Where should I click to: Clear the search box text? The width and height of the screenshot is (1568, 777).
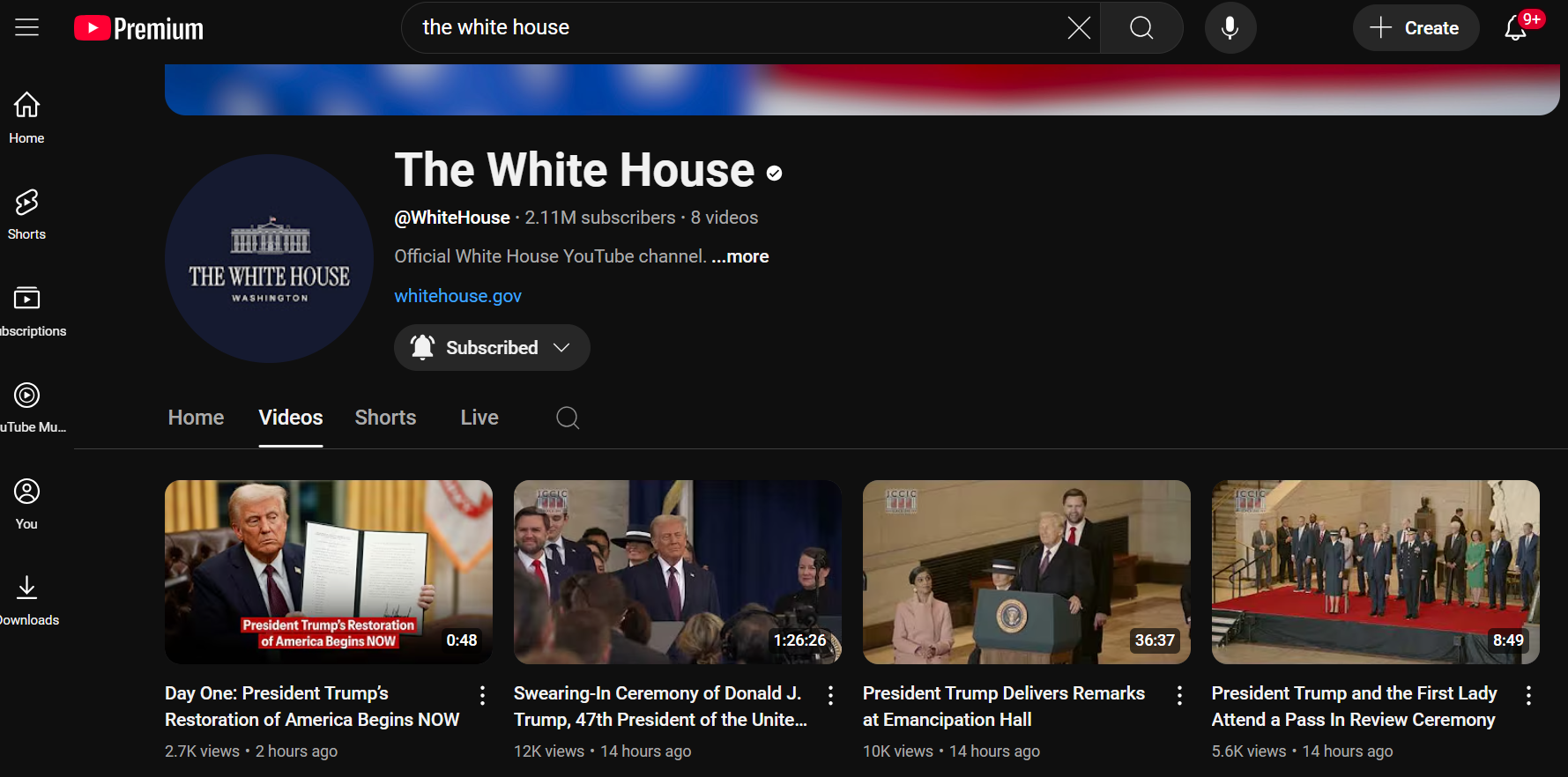tap(1078, 28)
